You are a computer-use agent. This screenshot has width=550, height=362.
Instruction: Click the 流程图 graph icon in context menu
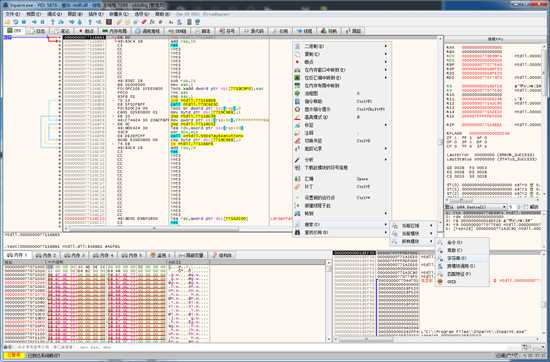[x=297, y=93]
